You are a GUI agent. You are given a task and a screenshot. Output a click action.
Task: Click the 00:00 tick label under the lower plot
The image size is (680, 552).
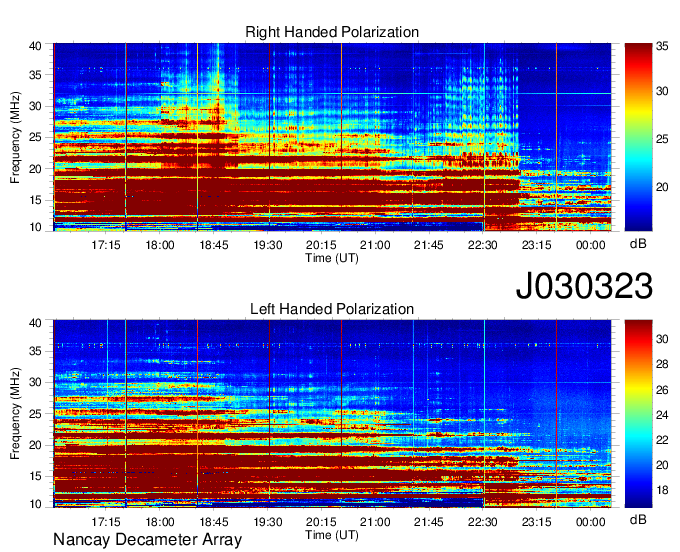(591, 522)
